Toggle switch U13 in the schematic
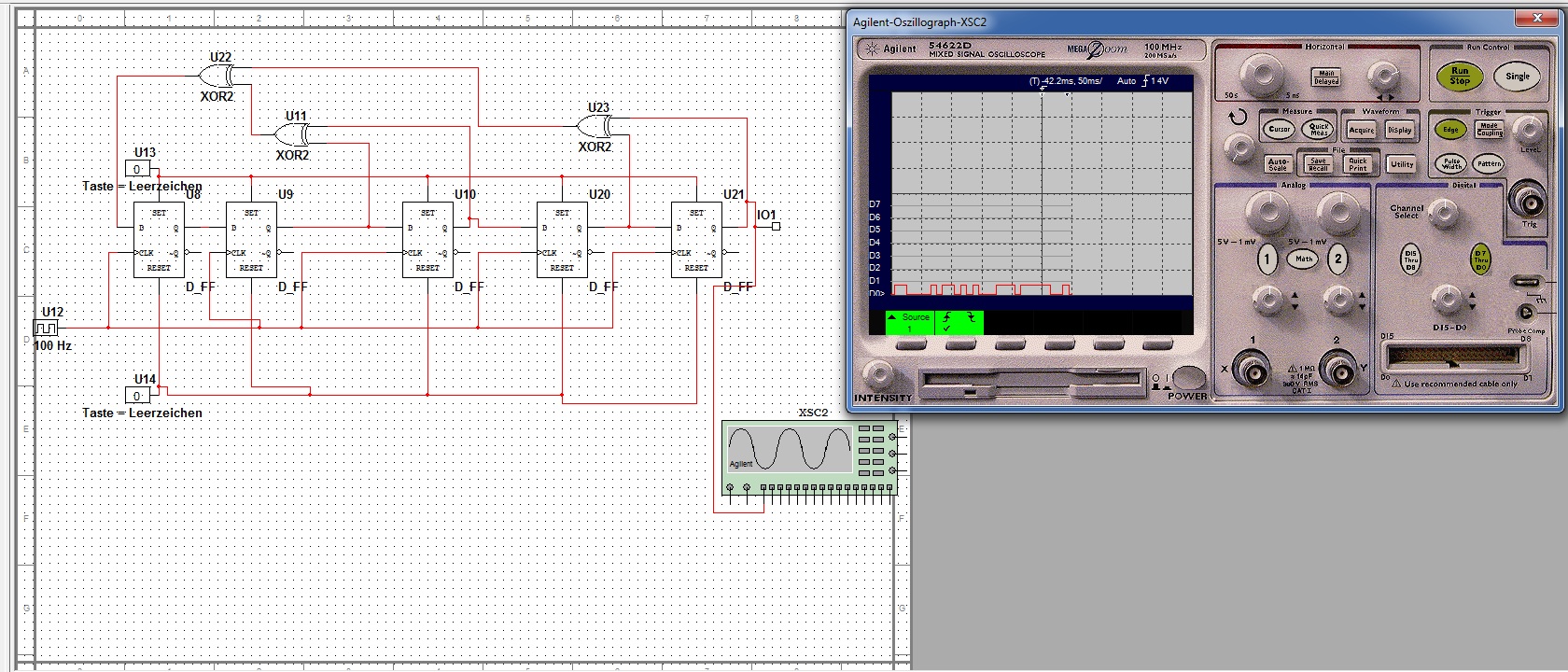Screen dimensions: 1568x672 pyautogui.click(x=137, y=169)
